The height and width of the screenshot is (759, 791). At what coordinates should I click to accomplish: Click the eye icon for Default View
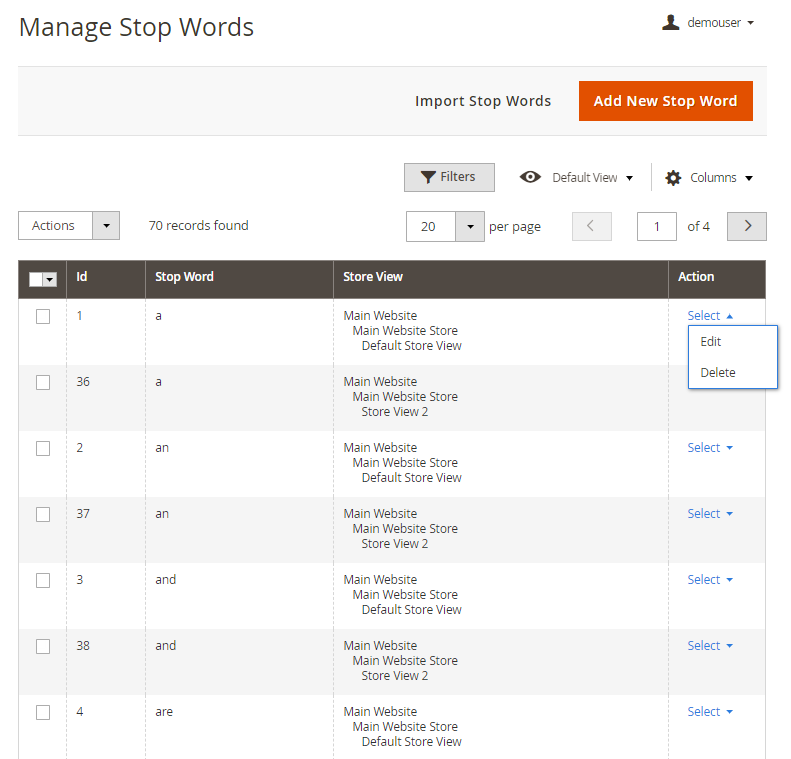pyautogui.click(x=530, y=177)
